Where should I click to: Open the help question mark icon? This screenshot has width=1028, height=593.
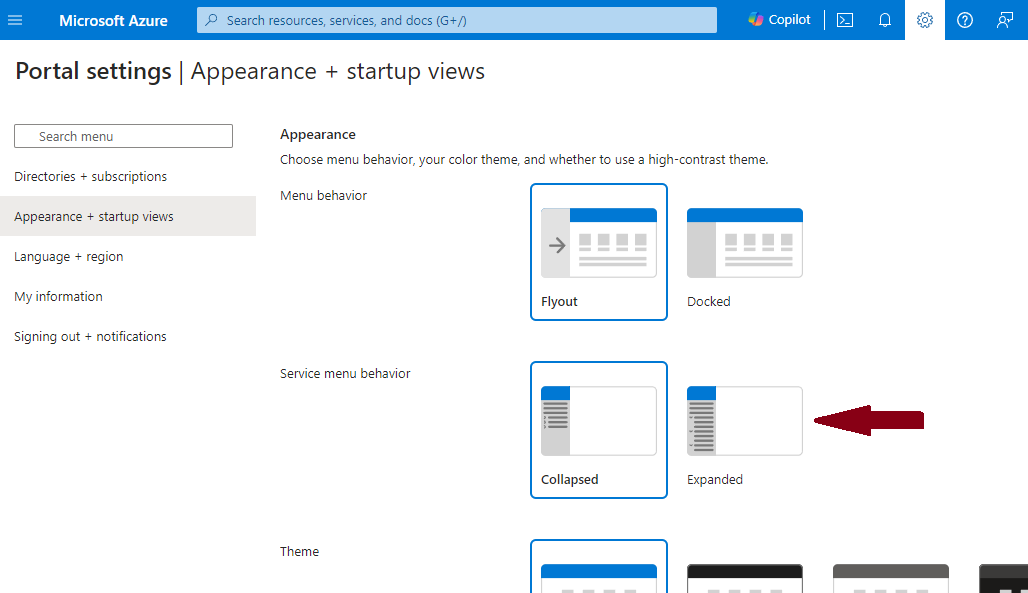coord(964,20)
